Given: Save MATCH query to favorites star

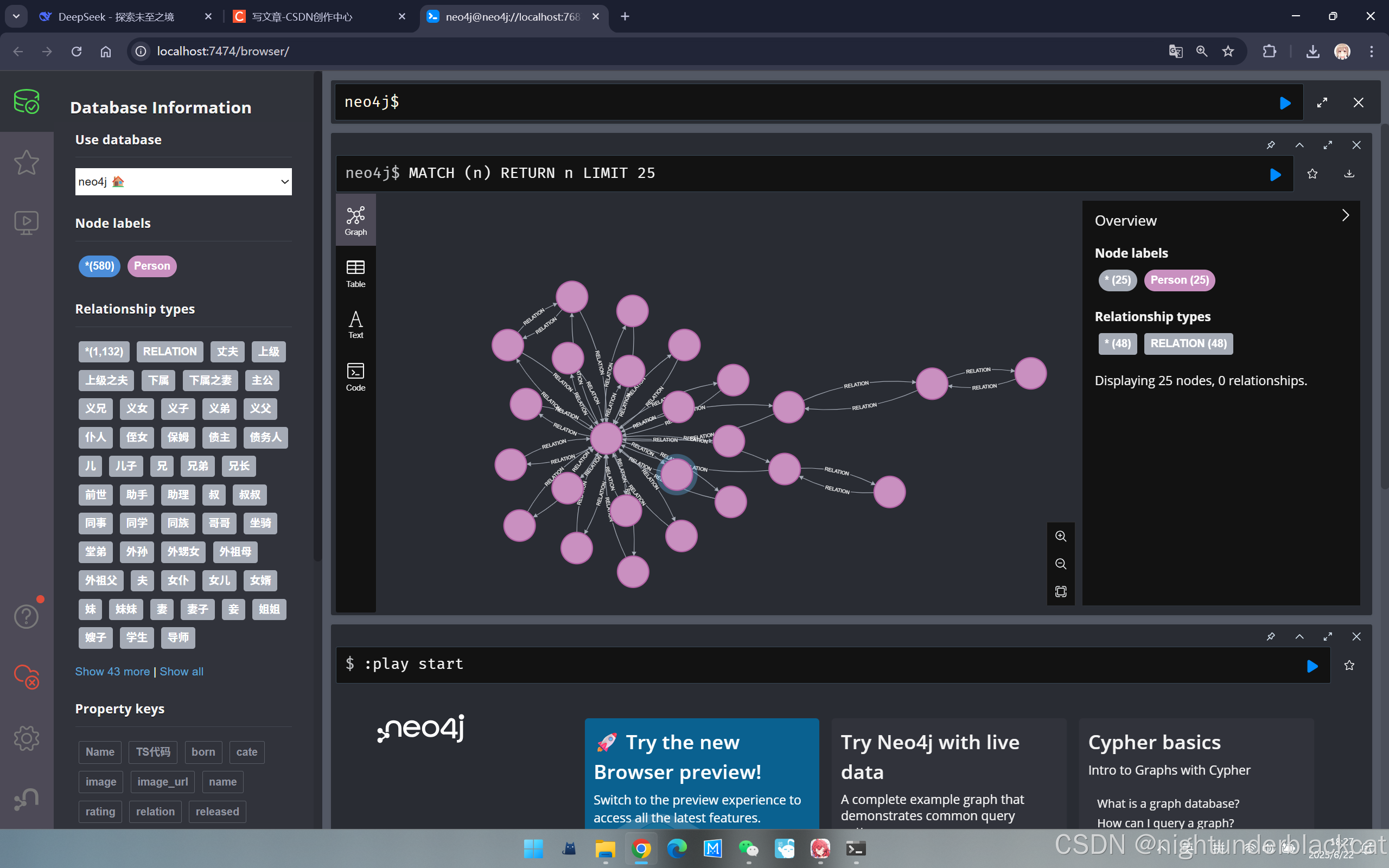Looking at the screenshot, I should 1312,174.
